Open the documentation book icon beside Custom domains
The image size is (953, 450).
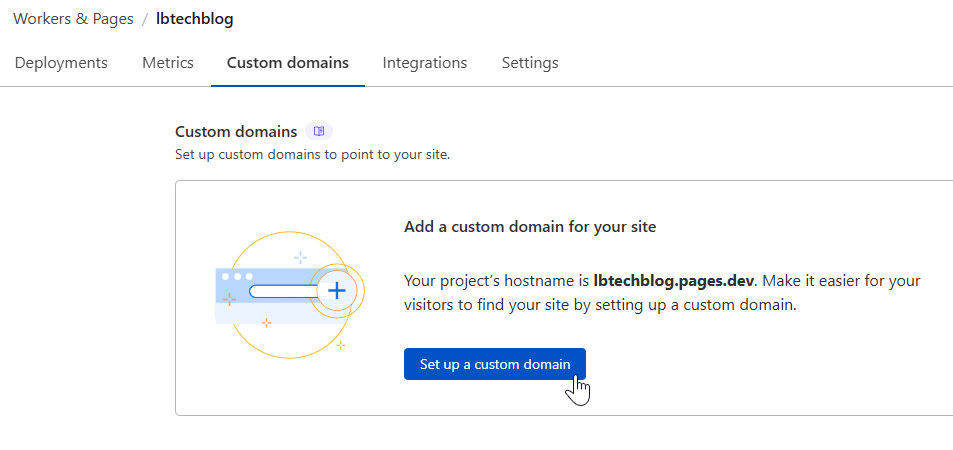pos(319,131)
